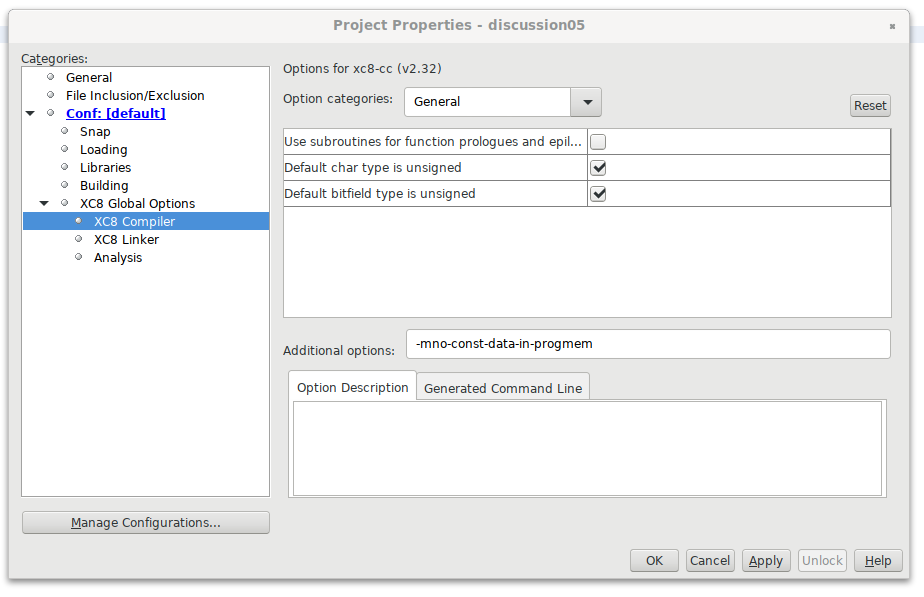
Task: Open the Libraries category
Action: tap(105, 167)
